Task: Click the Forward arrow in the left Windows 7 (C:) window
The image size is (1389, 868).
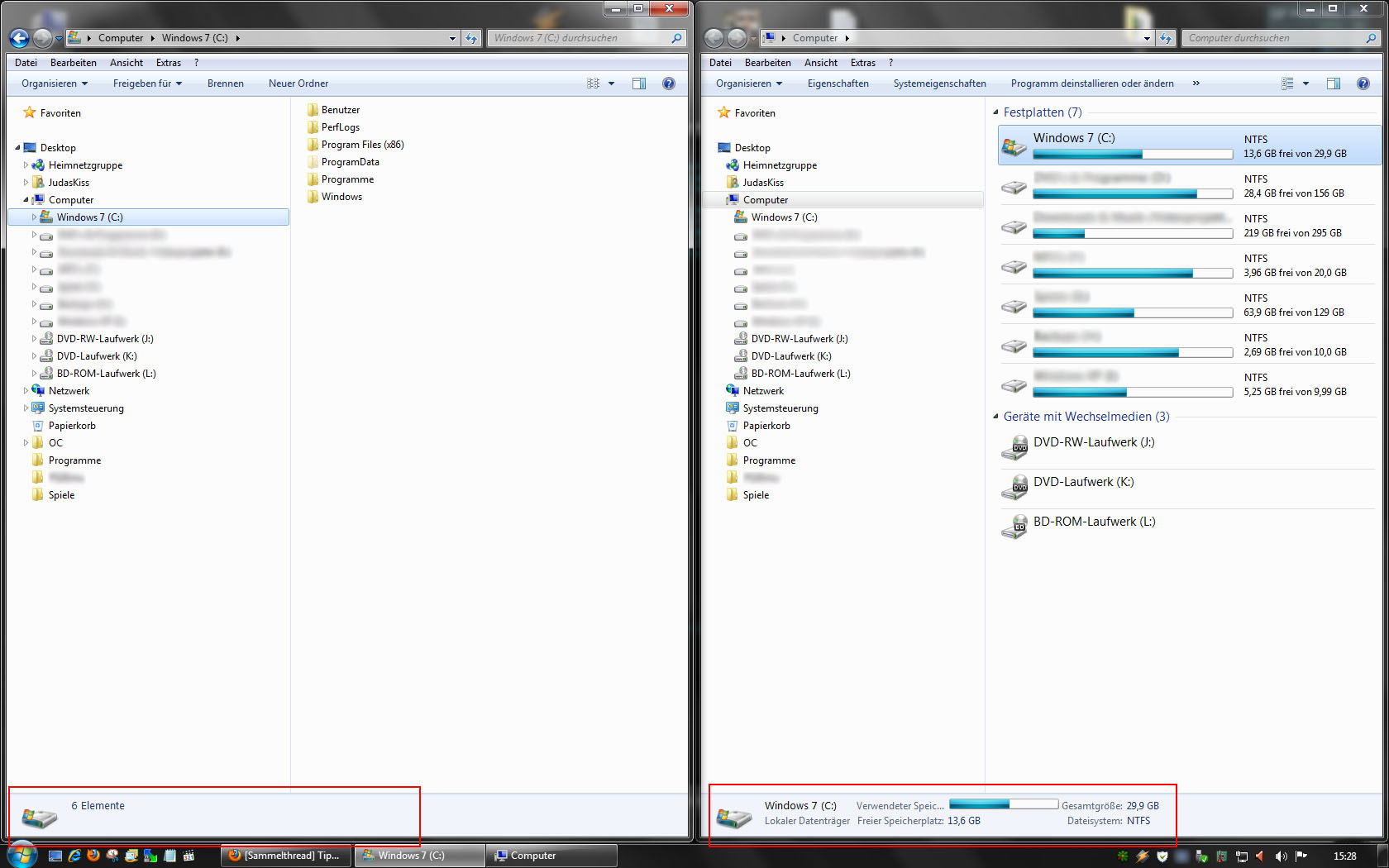Action: click(42, 38)
